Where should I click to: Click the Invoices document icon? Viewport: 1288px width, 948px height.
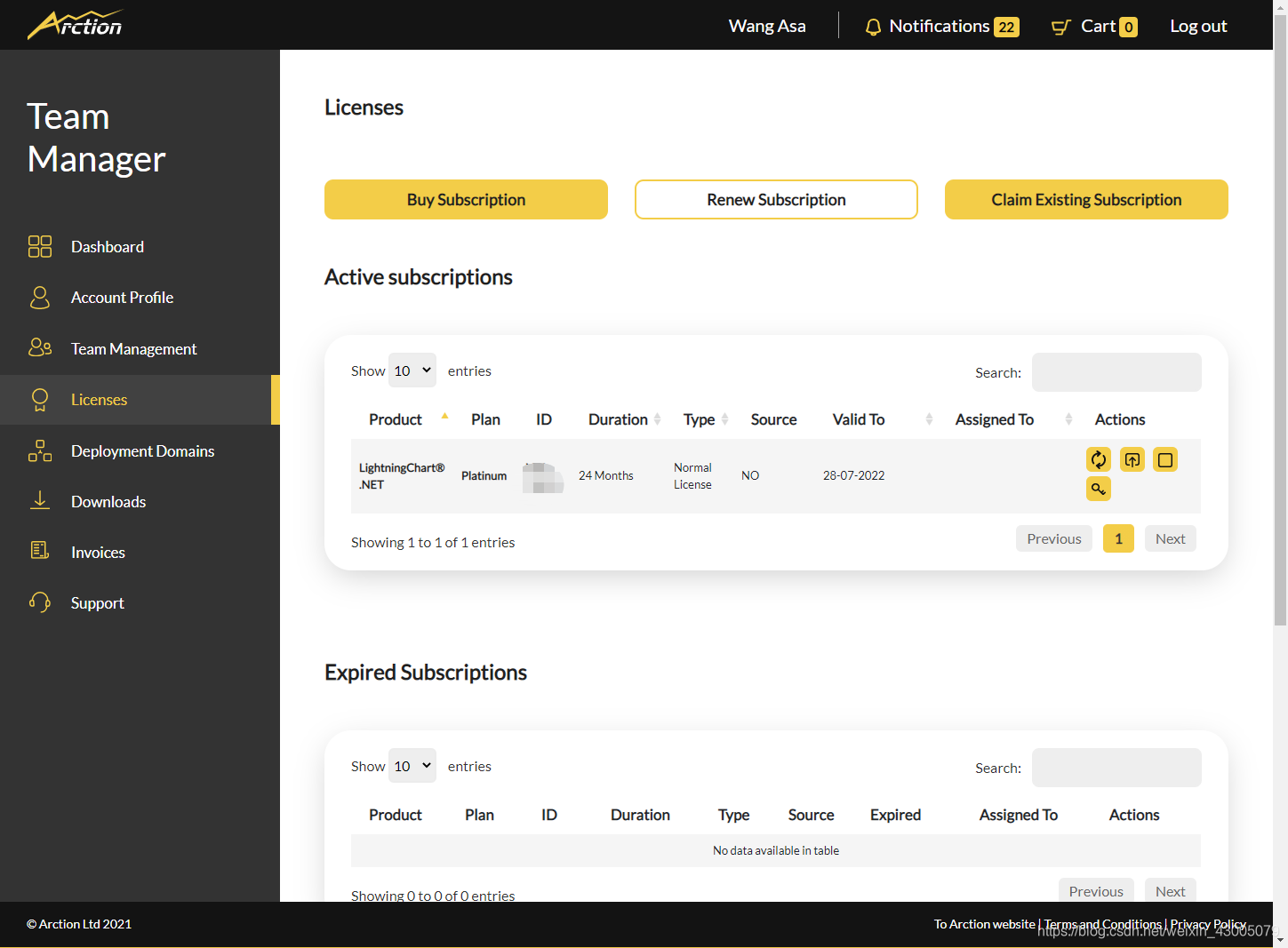[x=40, y=551]
